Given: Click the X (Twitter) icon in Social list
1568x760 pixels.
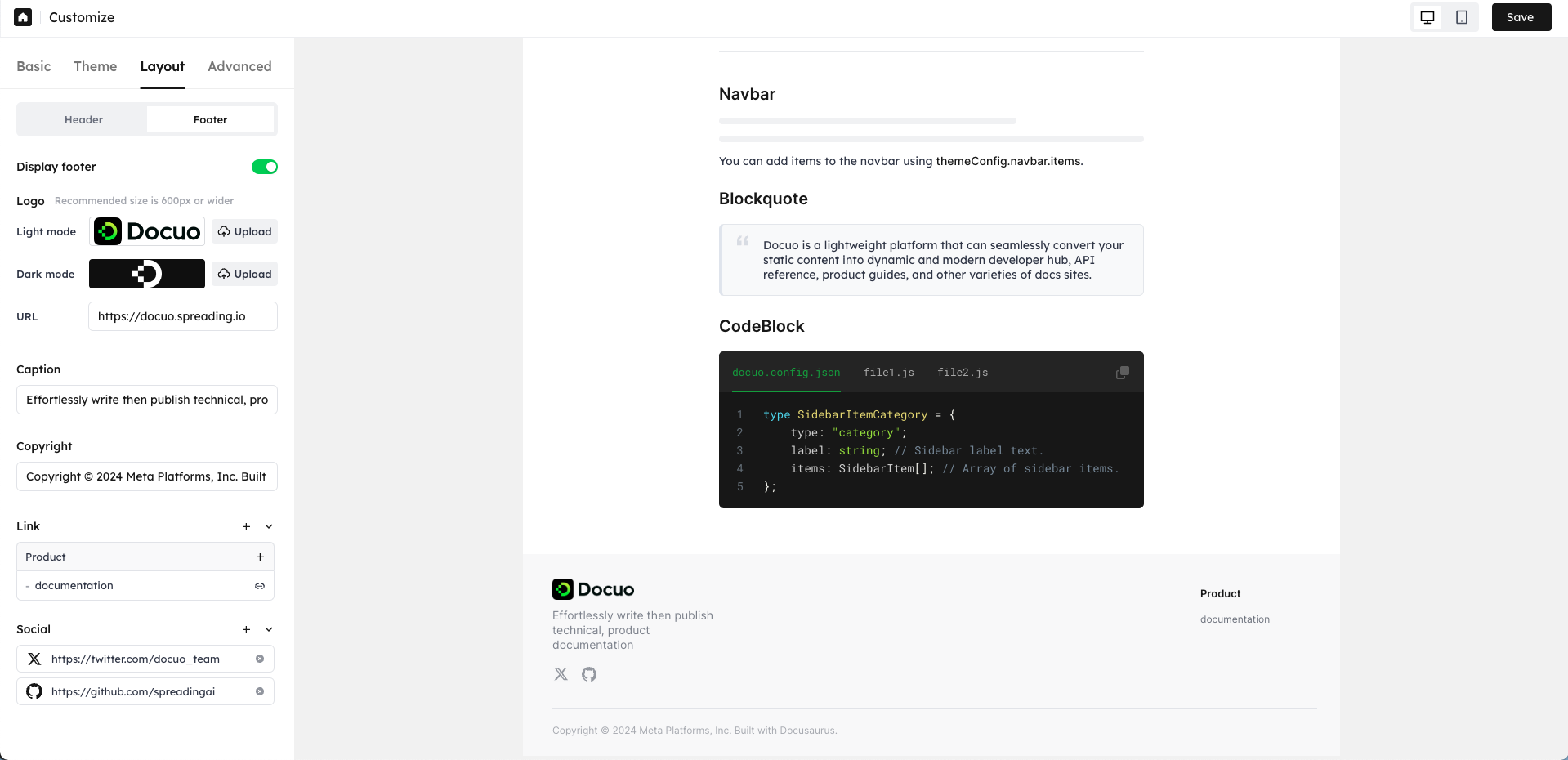Looking at the screenshot, I should [x=34, y=659].
